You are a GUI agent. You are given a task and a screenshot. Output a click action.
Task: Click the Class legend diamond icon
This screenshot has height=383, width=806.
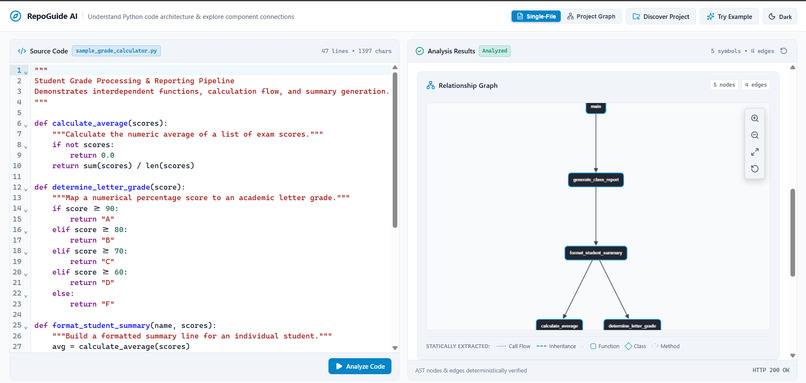click(628, 346)
